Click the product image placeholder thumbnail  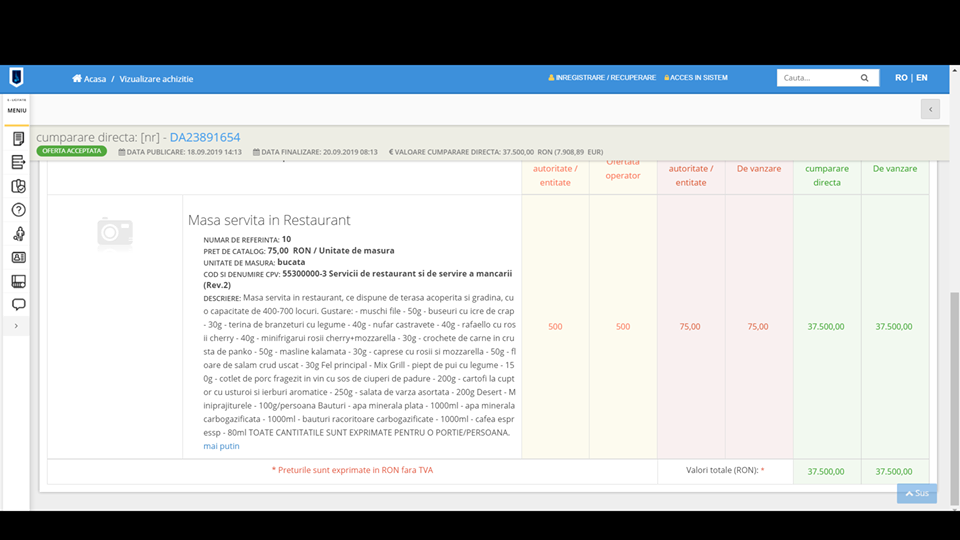click(x=115, y=232)
